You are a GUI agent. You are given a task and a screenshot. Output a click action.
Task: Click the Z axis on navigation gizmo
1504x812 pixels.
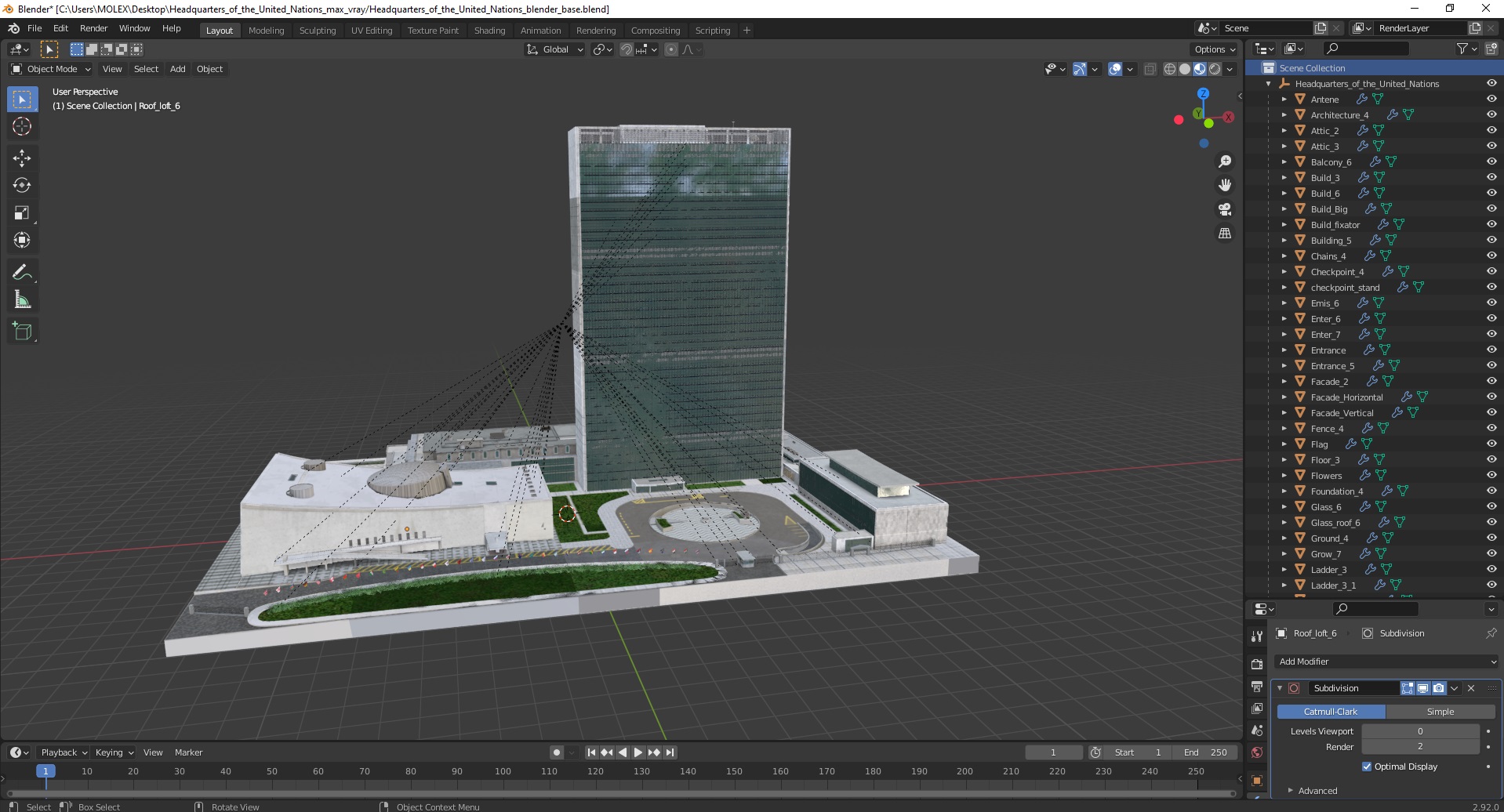[1203, 93]
